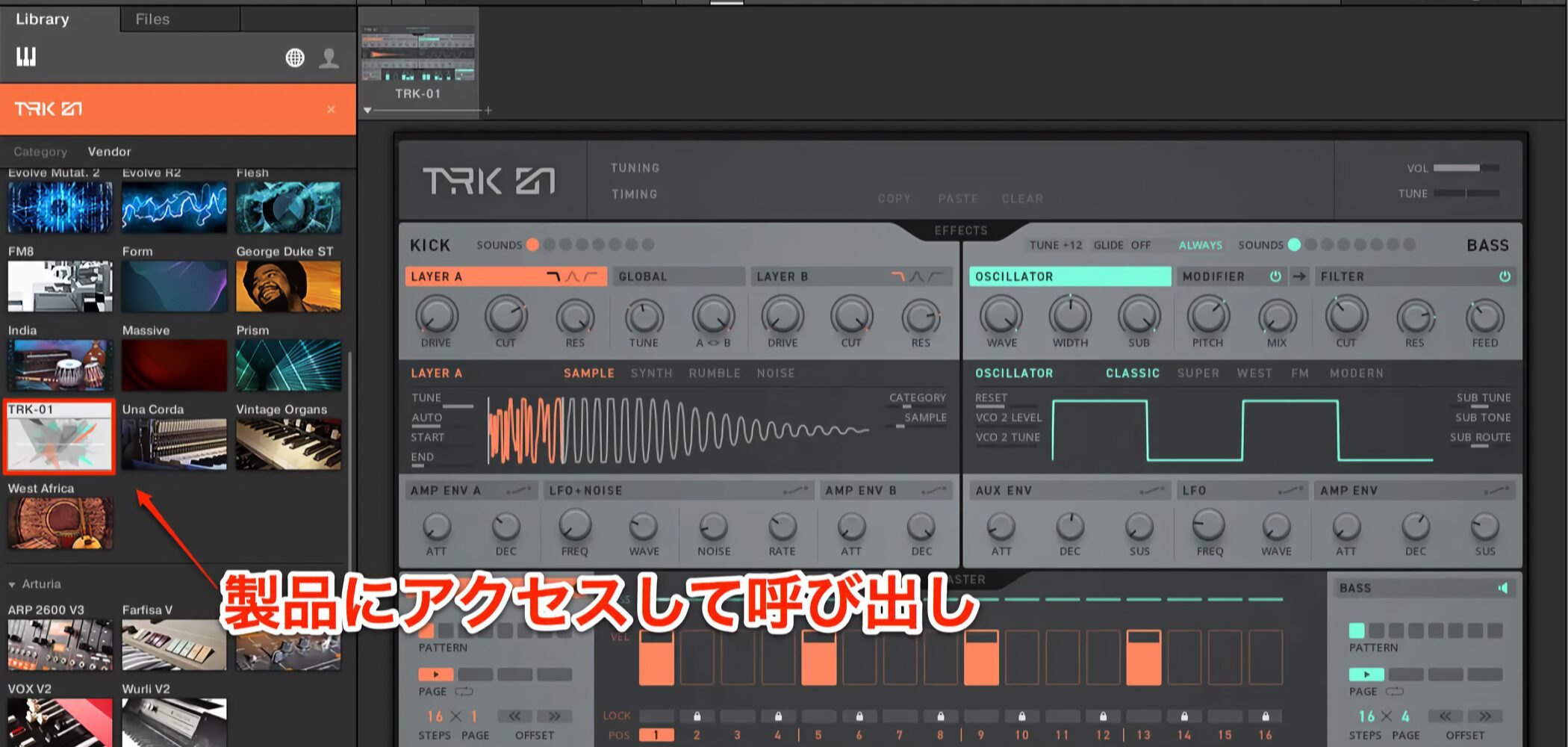Open the TIMING section in header
Image resolution: width=1568 pixels, height=747 pixels.
635,194
